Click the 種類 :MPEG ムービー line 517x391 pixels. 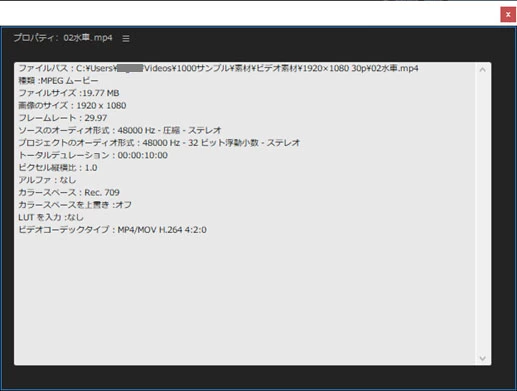click(58, 81)
